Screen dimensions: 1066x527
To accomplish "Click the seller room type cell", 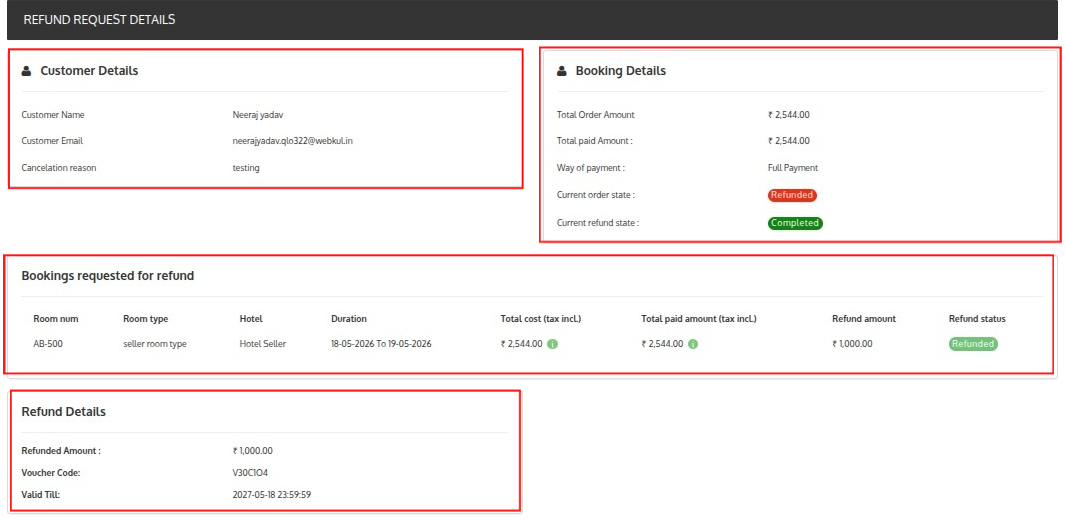I will coord(155,344).
